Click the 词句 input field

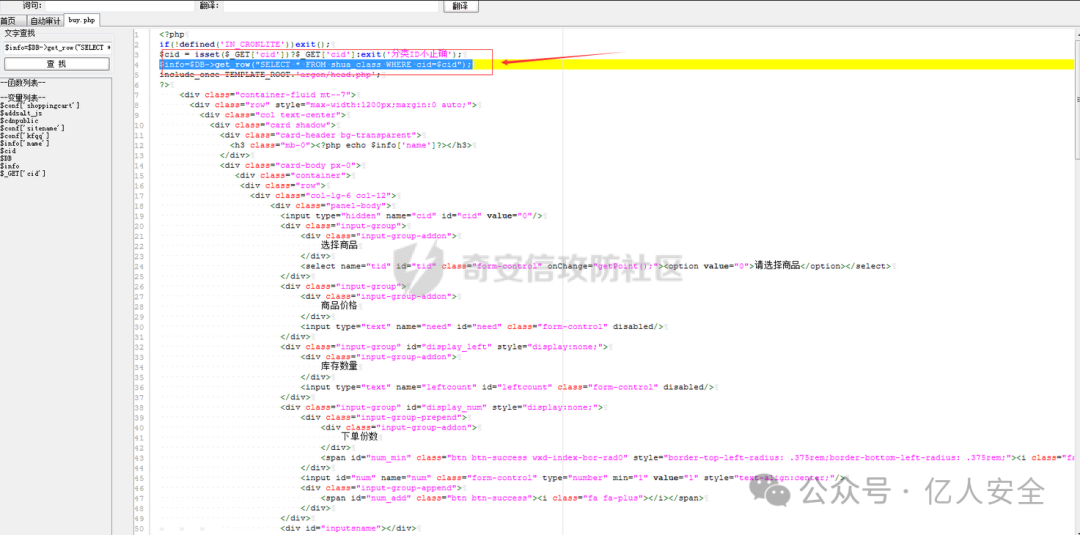click(118, 6)
